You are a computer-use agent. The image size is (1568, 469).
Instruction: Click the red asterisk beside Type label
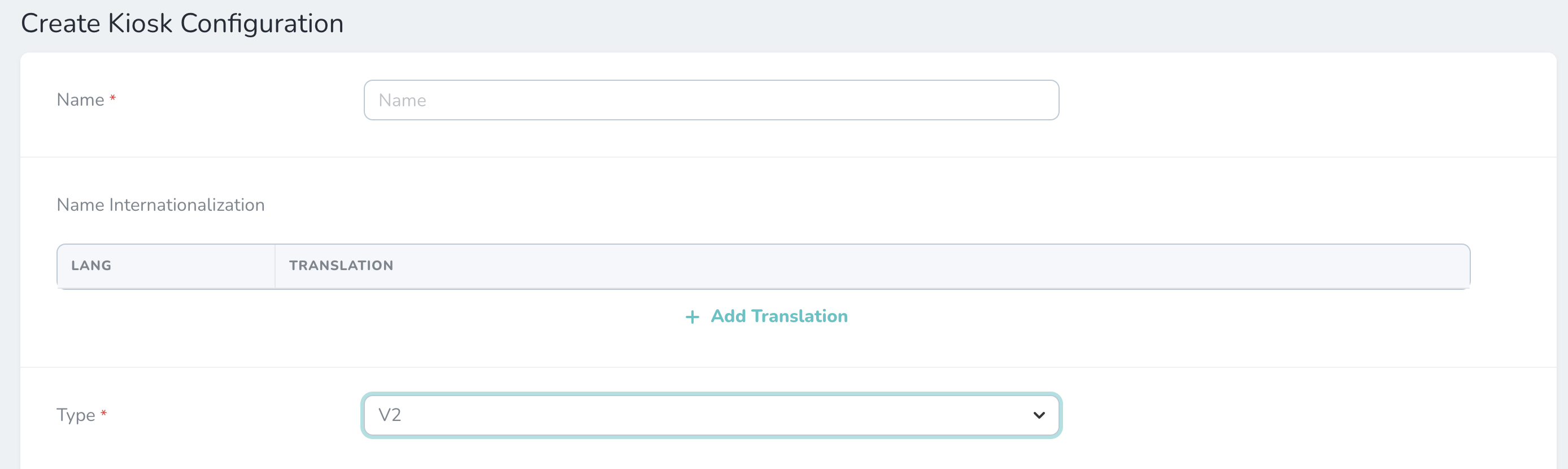click(103, 413)
